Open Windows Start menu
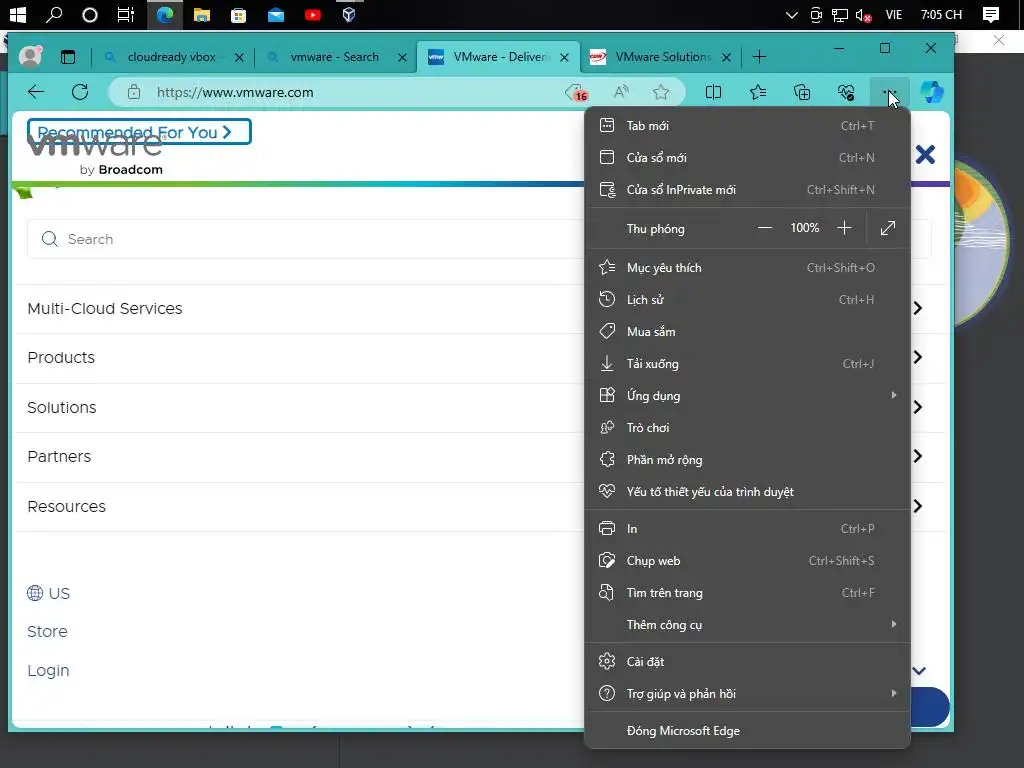 [18, 14]
